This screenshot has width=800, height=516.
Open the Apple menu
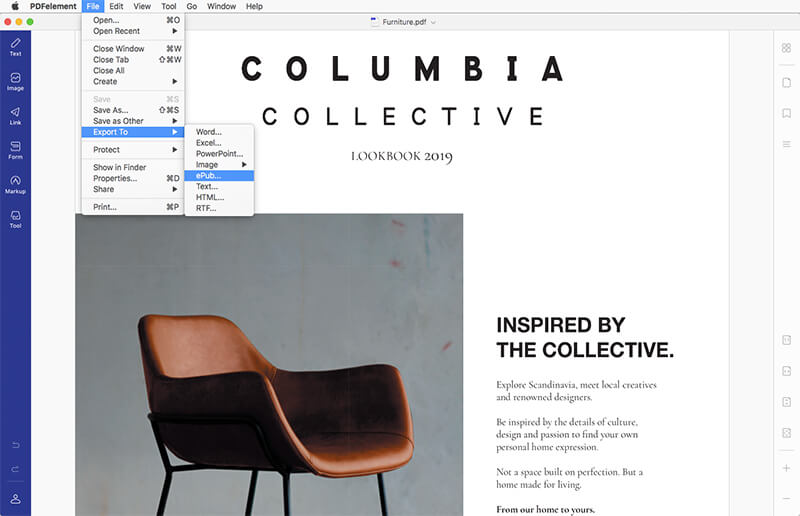15,6
